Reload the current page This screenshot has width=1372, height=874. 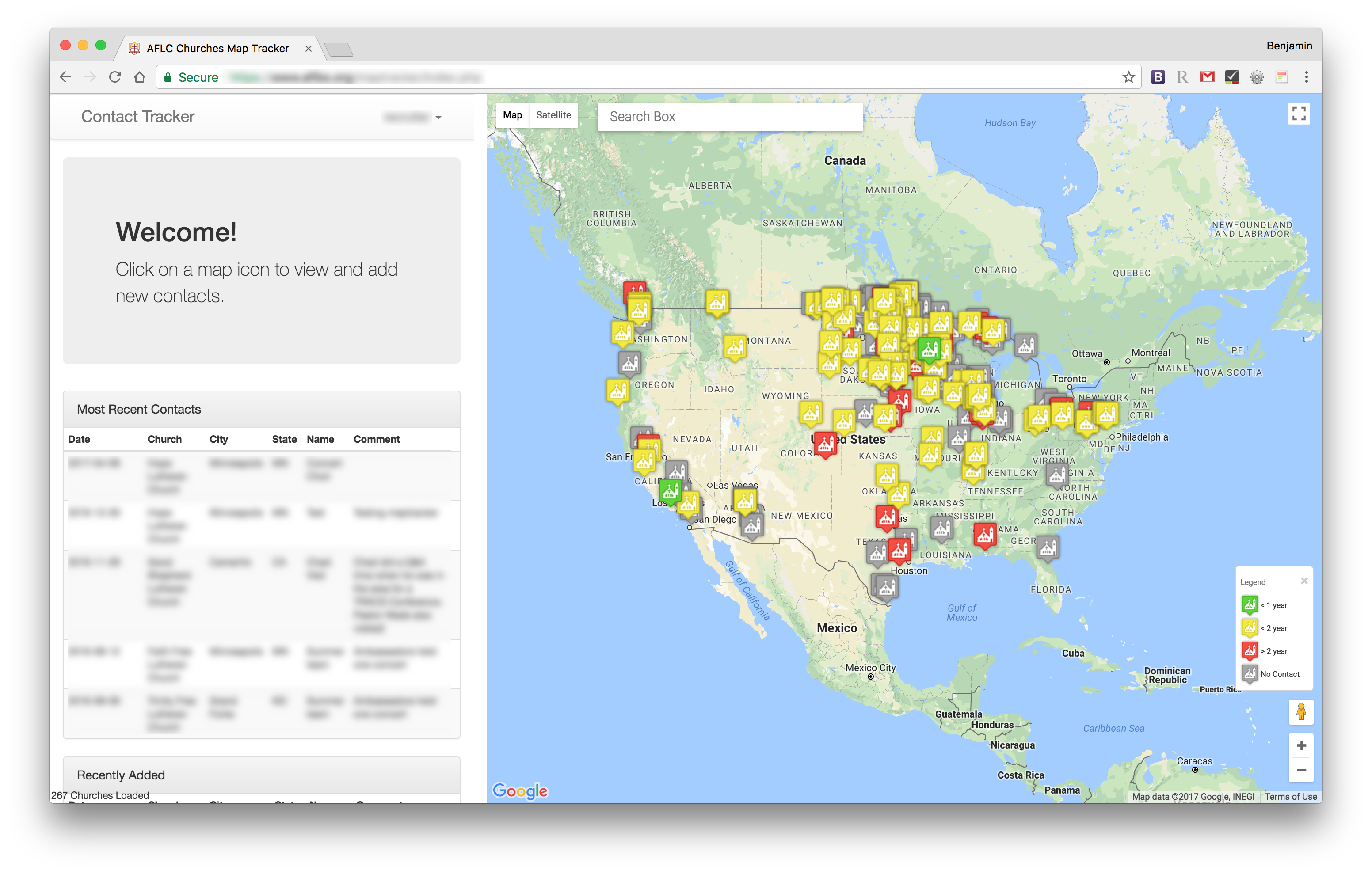[115, 77]
